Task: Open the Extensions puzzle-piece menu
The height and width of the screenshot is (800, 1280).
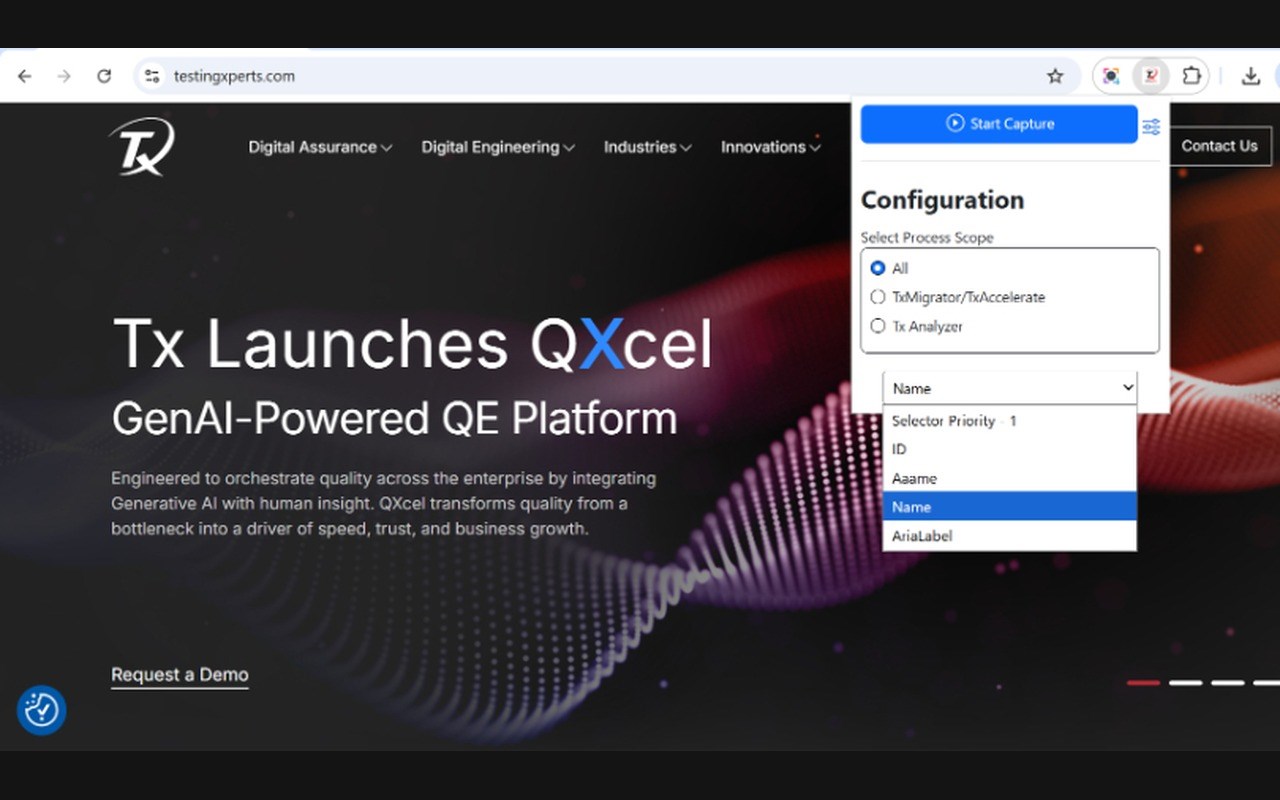Action: tap(1191, 76)
